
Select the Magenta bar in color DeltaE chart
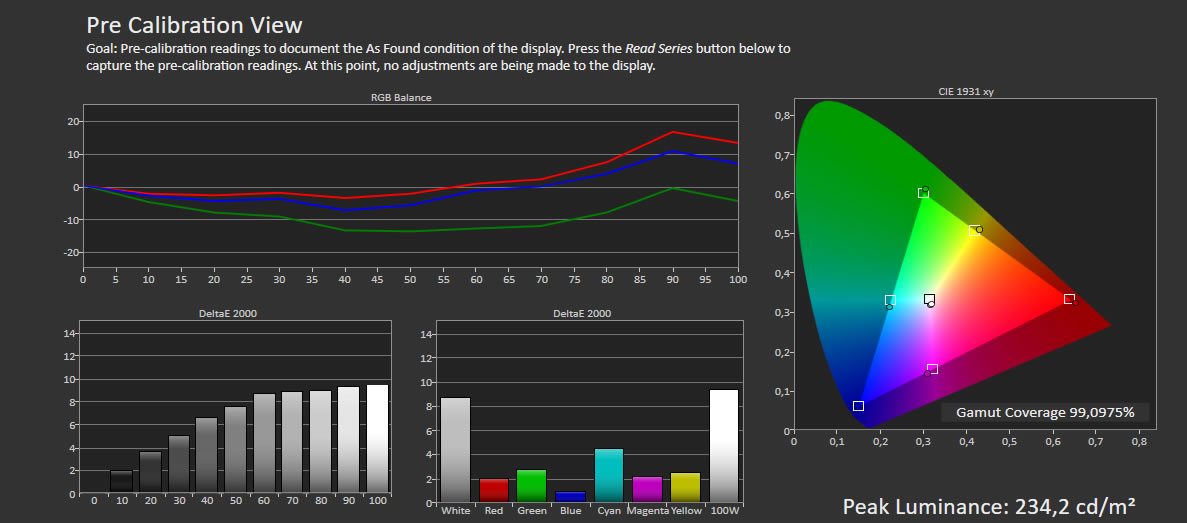coord(646,489)
